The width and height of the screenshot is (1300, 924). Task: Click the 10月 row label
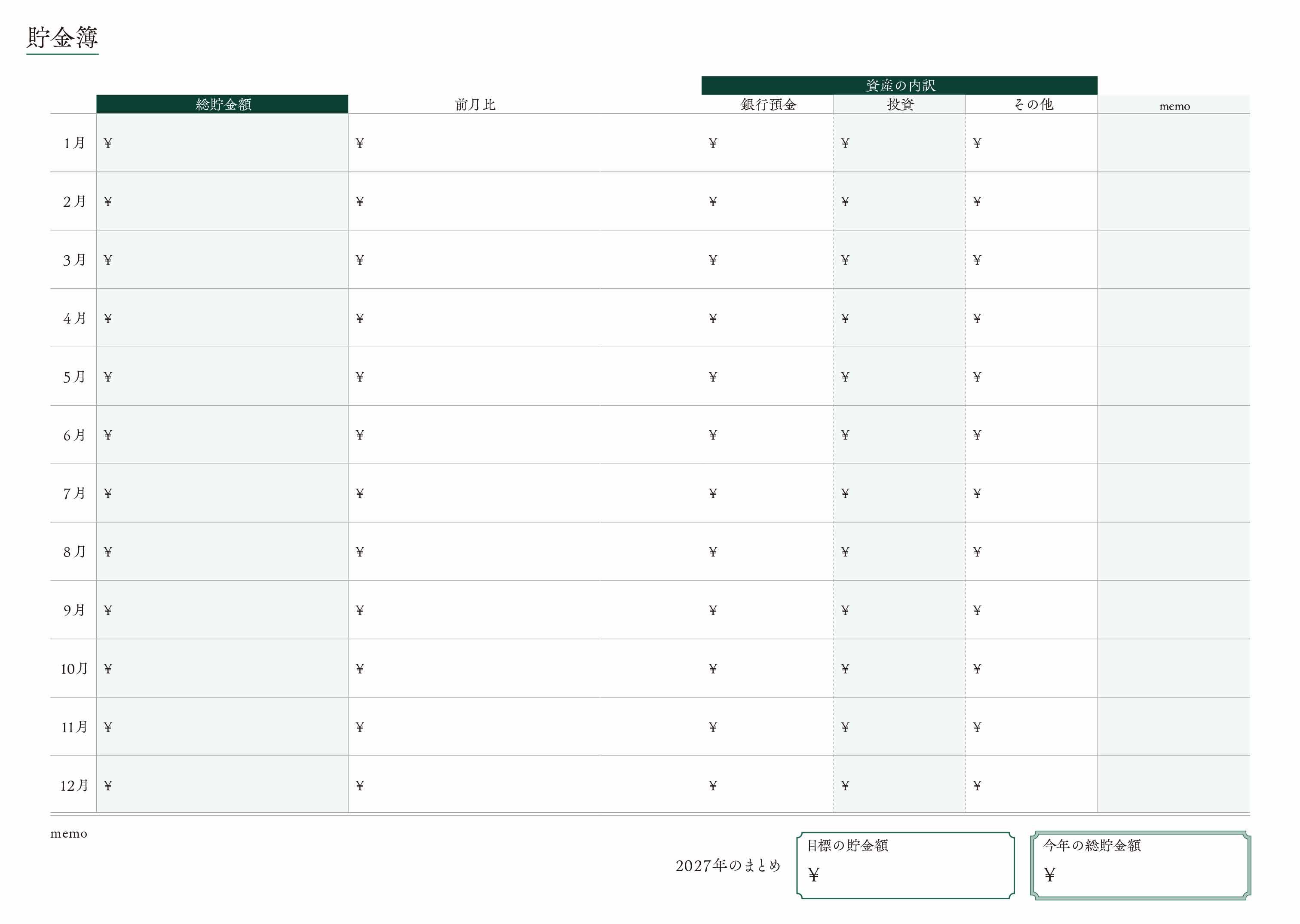pyautogui.click(x=74, y=669)
